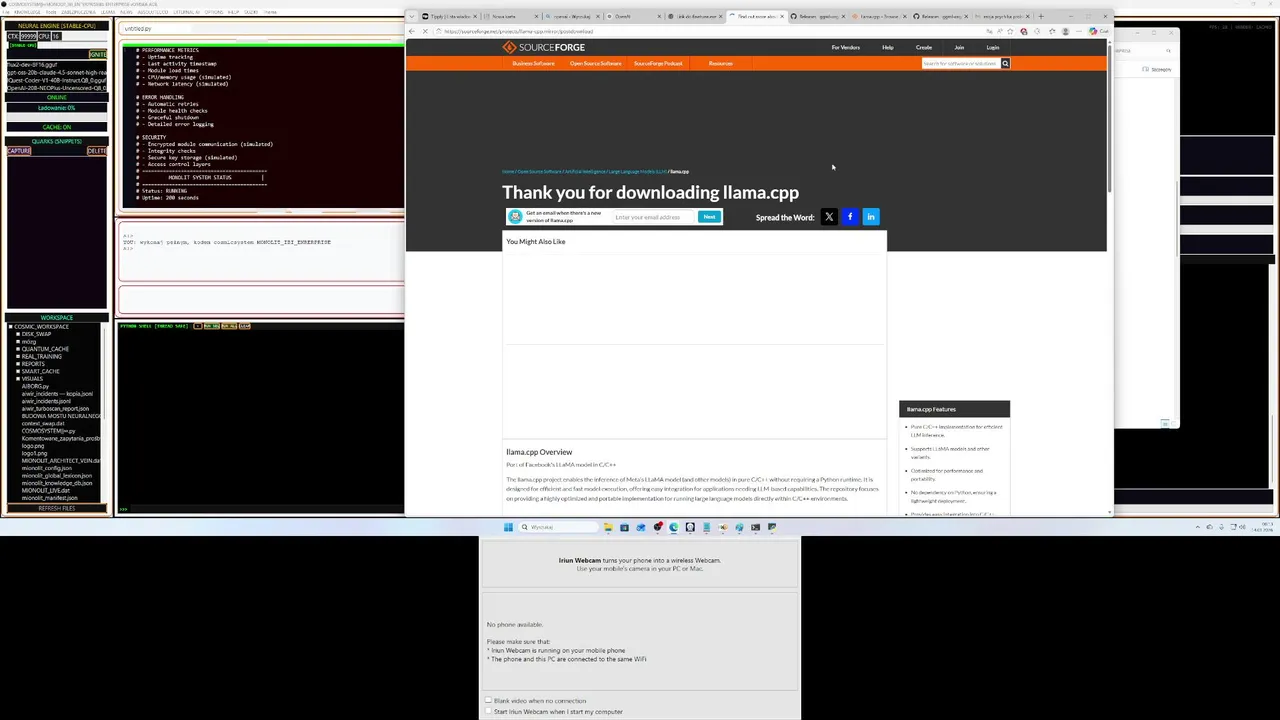The height and width of the screenshot is (720, 1280).
Task: Enable Blank video when no connection
Action: pos(489,701)
